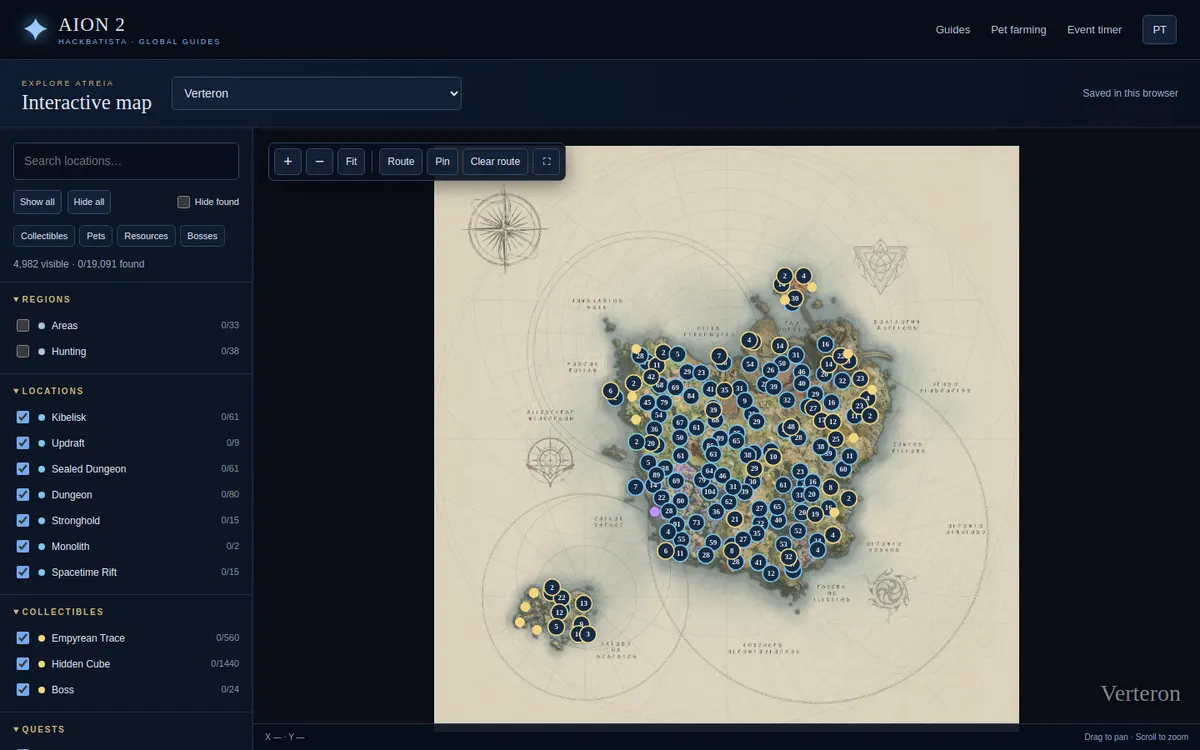Uncheck the Stronghold checkbox

(x=23, y=521)
